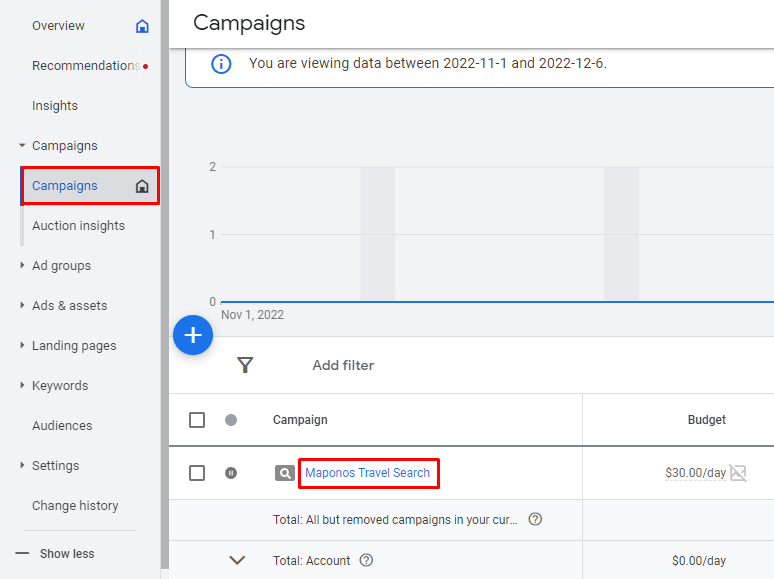Click the paused status icon for Maponos Travel Search
This screenshot has width=774, height=579.
click(x=231, y=473)
